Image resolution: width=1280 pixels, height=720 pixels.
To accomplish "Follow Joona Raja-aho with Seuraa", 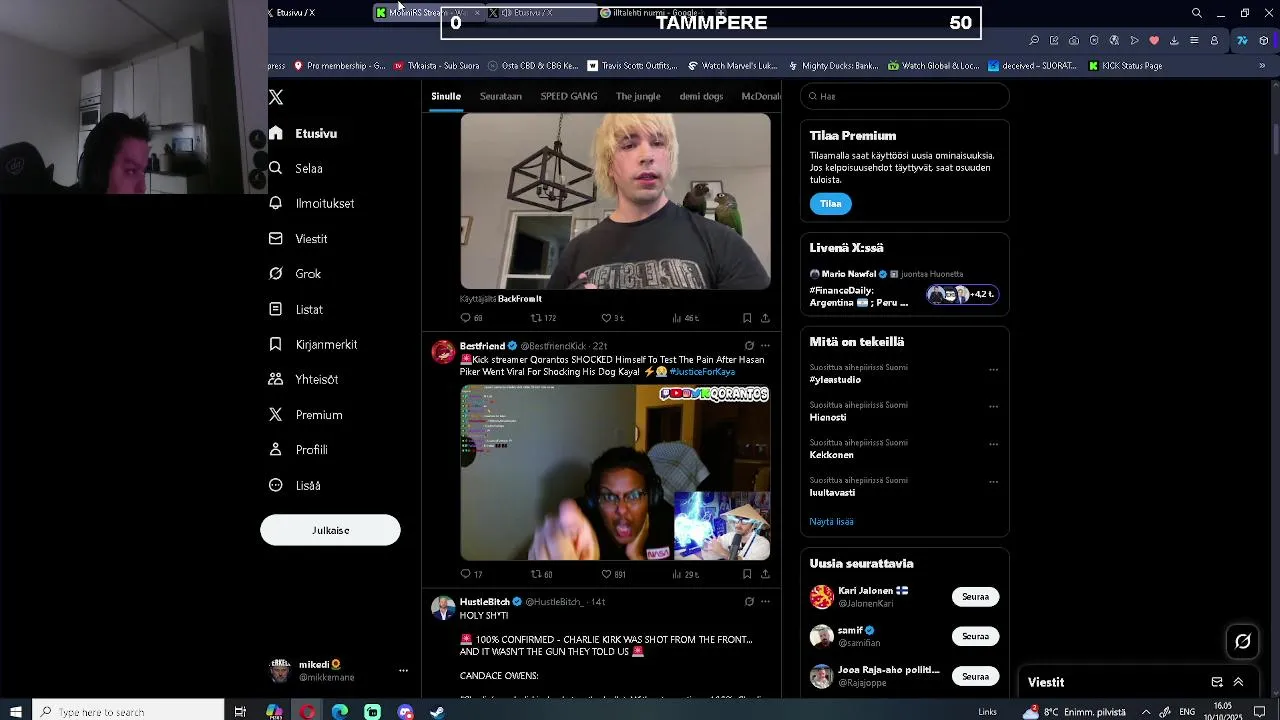I will tap(975, 677).
